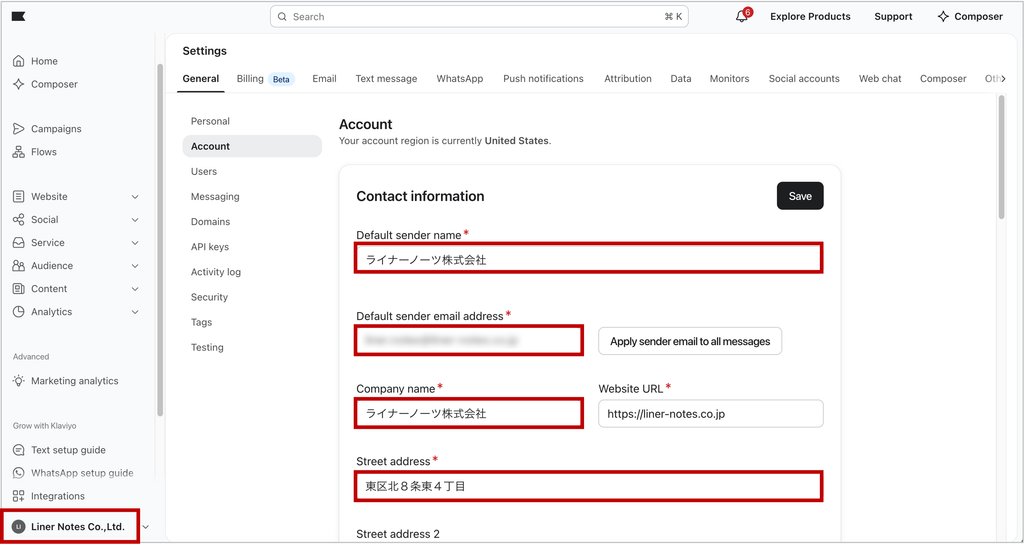The image size is (1024, 544).
Task: Click the Street address field
Action: pyautogui.click(x=588, y=487)
